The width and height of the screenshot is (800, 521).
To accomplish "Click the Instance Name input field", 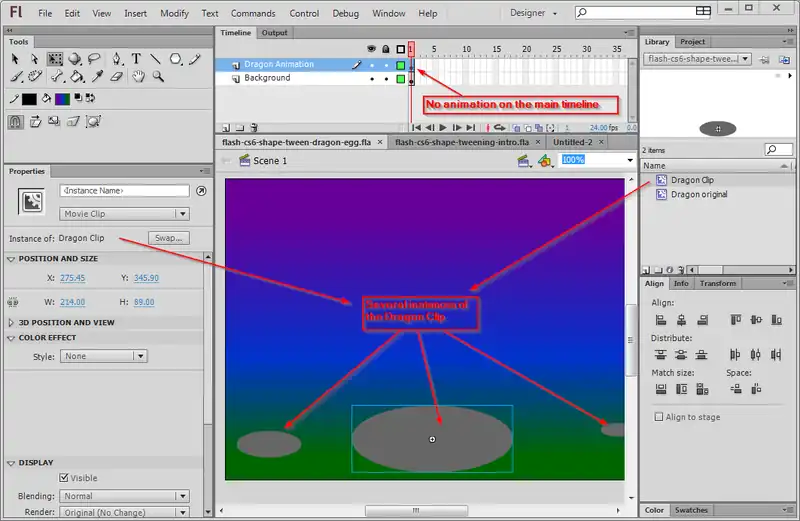I will tap(124, 190).
